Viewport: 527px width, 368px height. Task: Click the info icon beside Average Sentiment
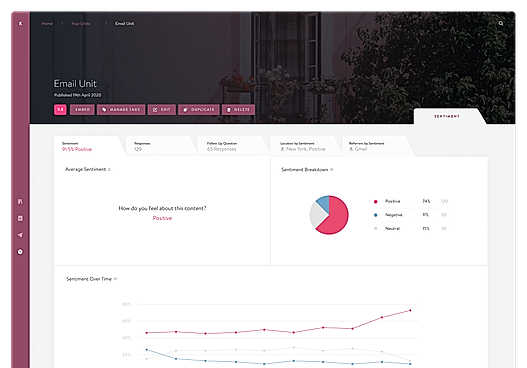tap(109, 169)
